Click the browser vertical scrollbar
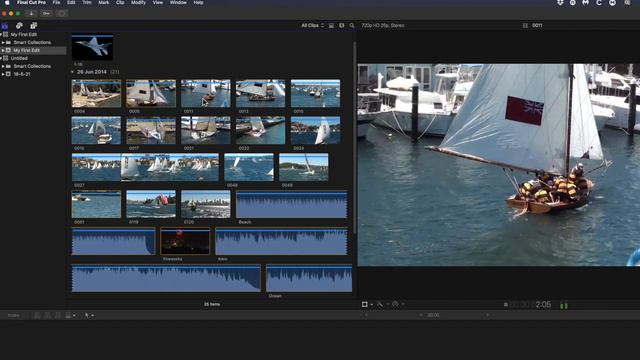Viewport: 640px width, 360px height. (355, 139)
